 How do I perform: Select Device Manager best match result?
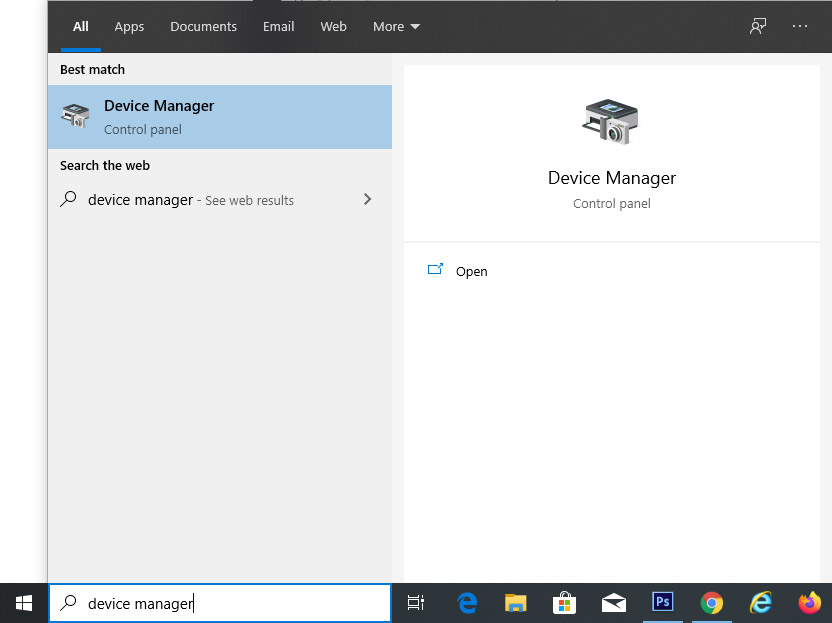(220, 117)
